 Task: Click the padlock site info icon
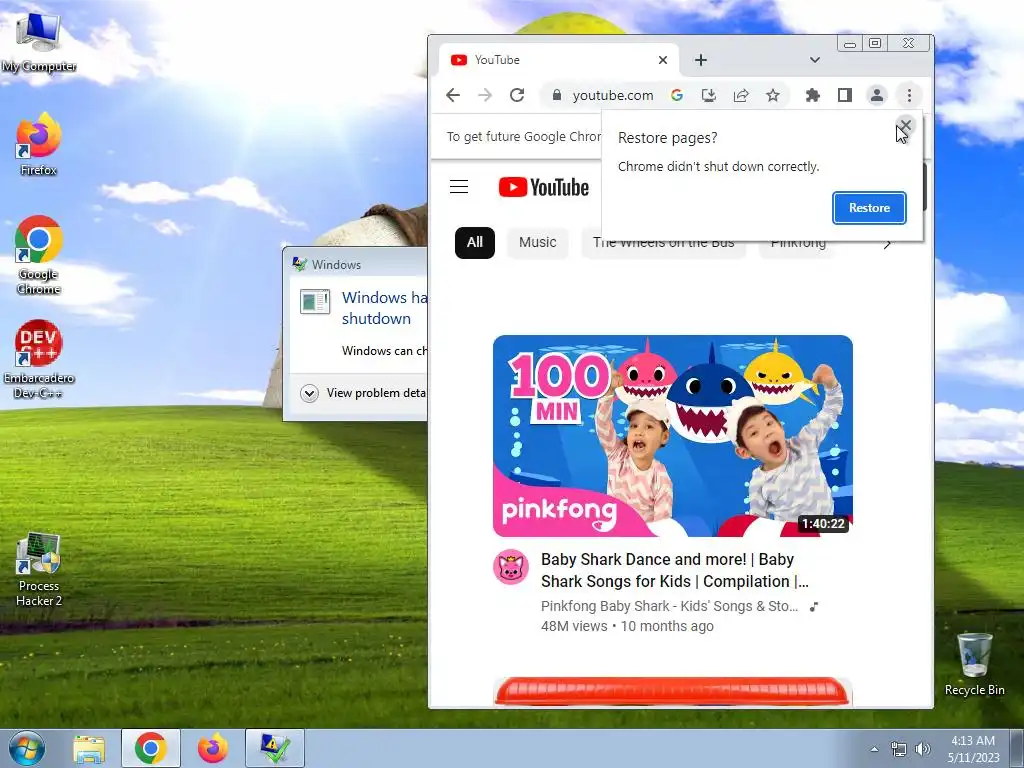(556, 95)
